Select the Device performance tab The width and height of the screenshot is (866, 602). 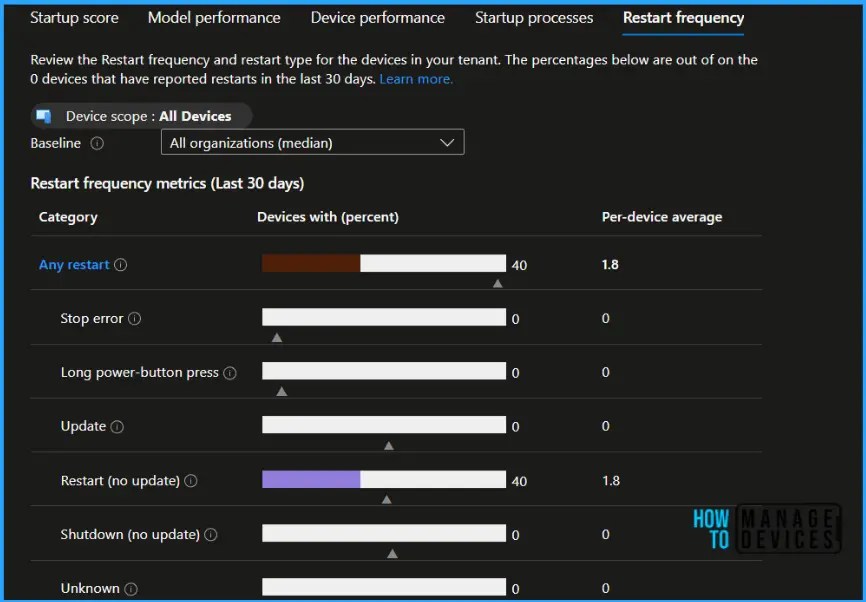[377, 17]
